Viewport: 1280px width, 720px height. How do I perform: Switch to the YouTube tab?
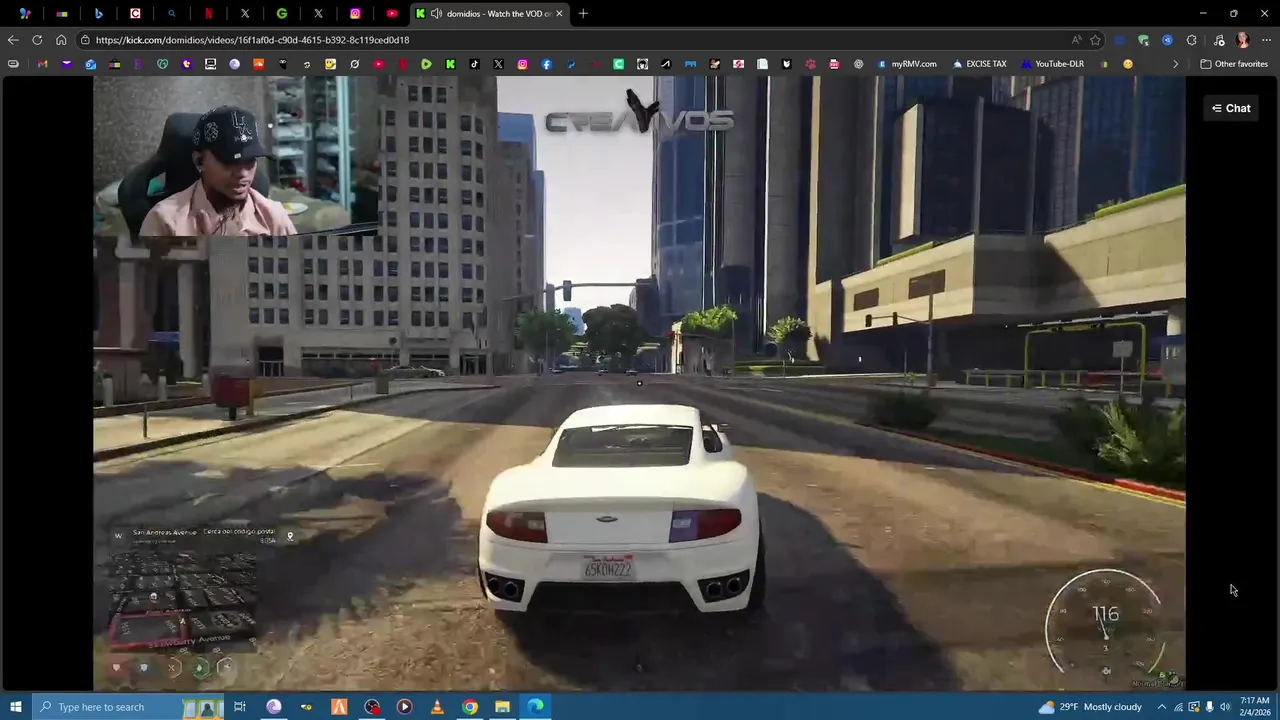tap(392, 13)
